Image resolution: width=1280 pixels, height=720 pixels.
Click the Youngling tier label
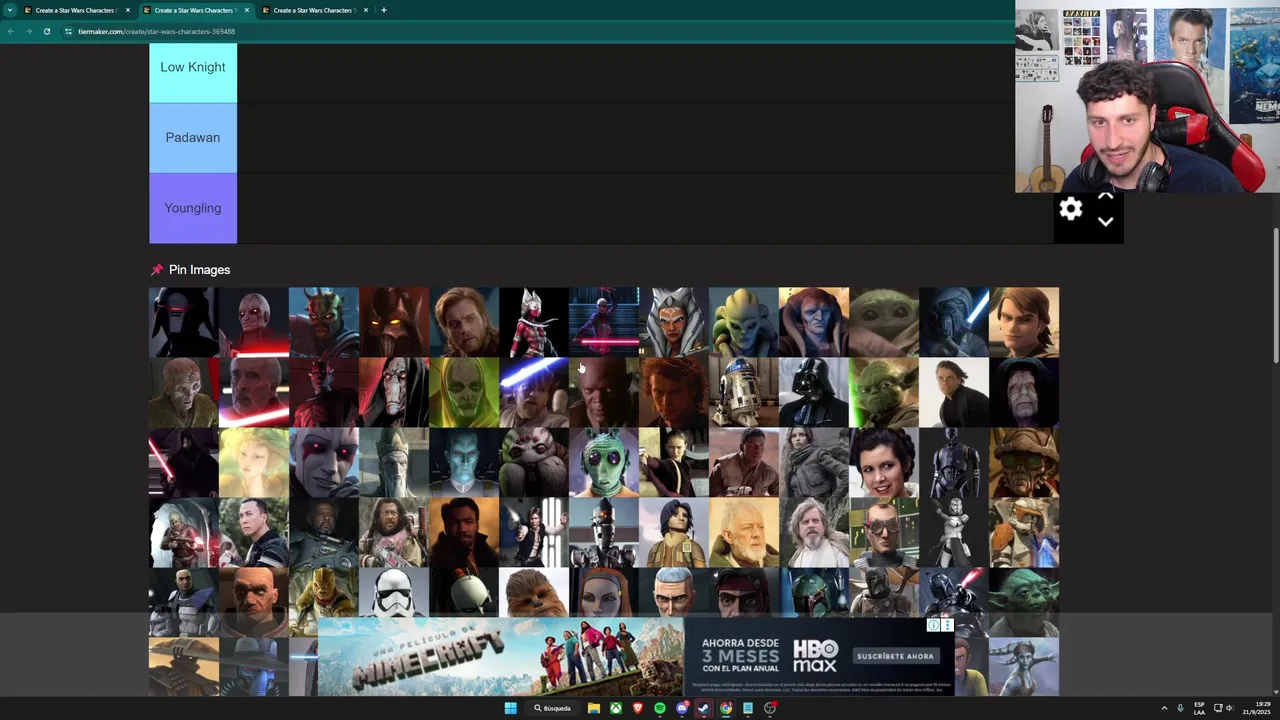(x=193, y=208)
